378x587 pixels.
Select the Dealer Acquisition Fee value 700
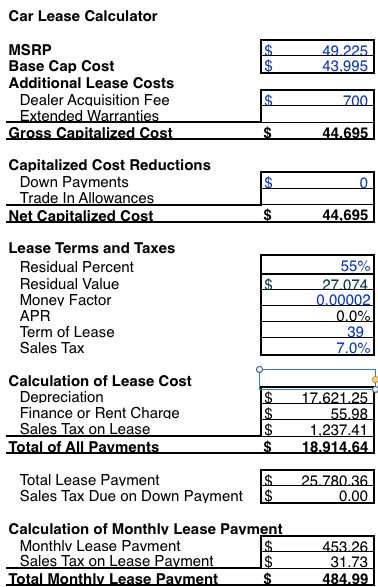pos(317,98)
